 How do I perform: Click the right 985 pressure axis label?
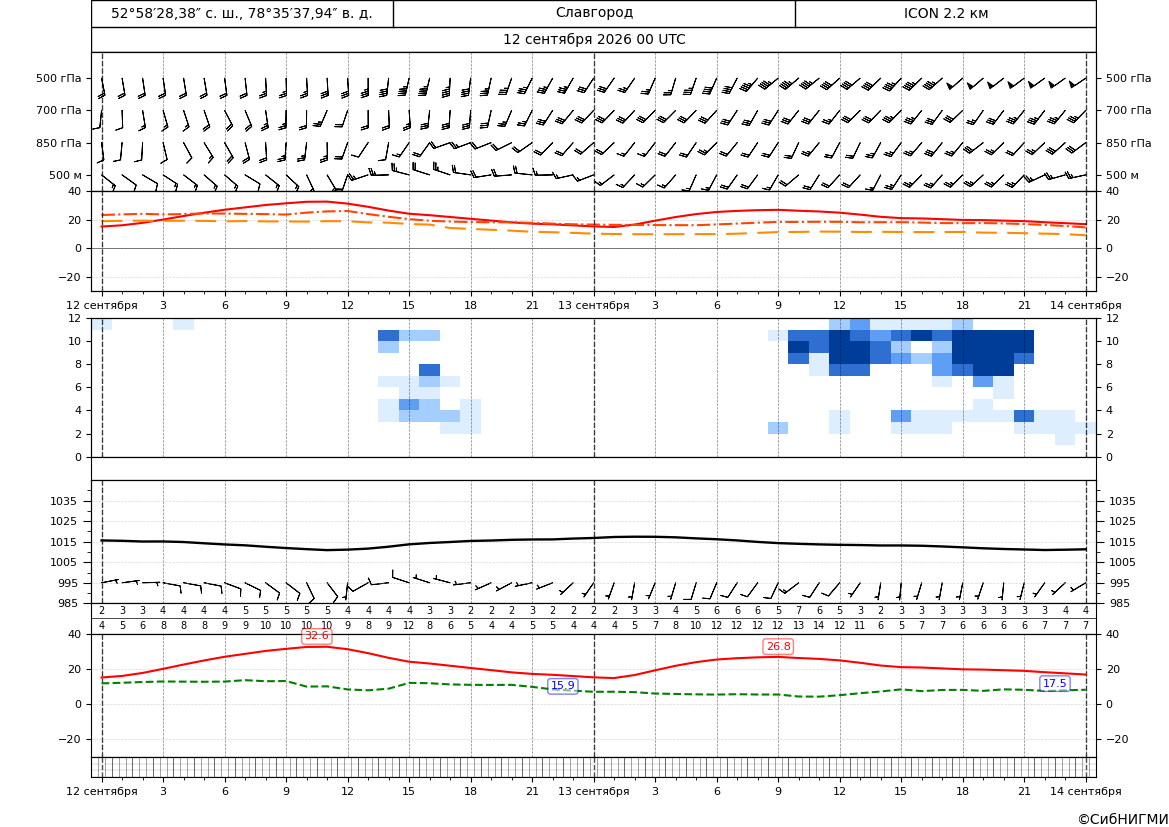[x=1122, y=603]
